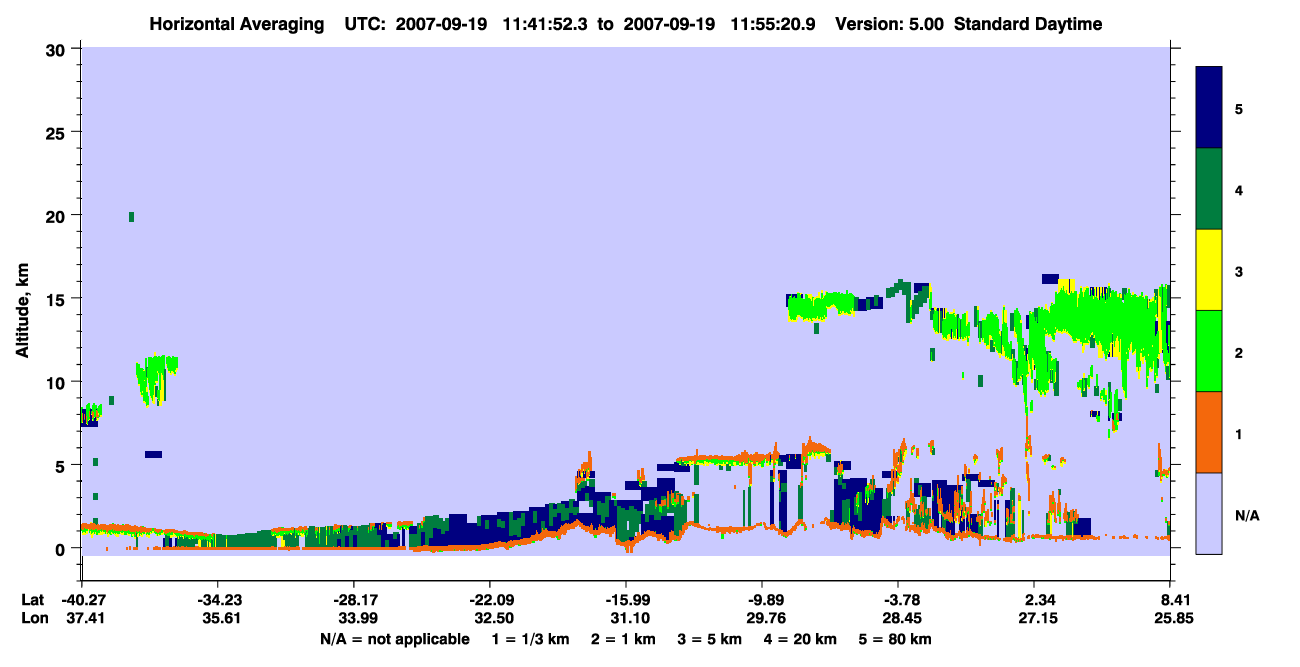Image resolution: width=1300 pixels, height=667 pixels.
Task: Click the bright green colorbar segment labeled 2
Action: point(1209,351)
